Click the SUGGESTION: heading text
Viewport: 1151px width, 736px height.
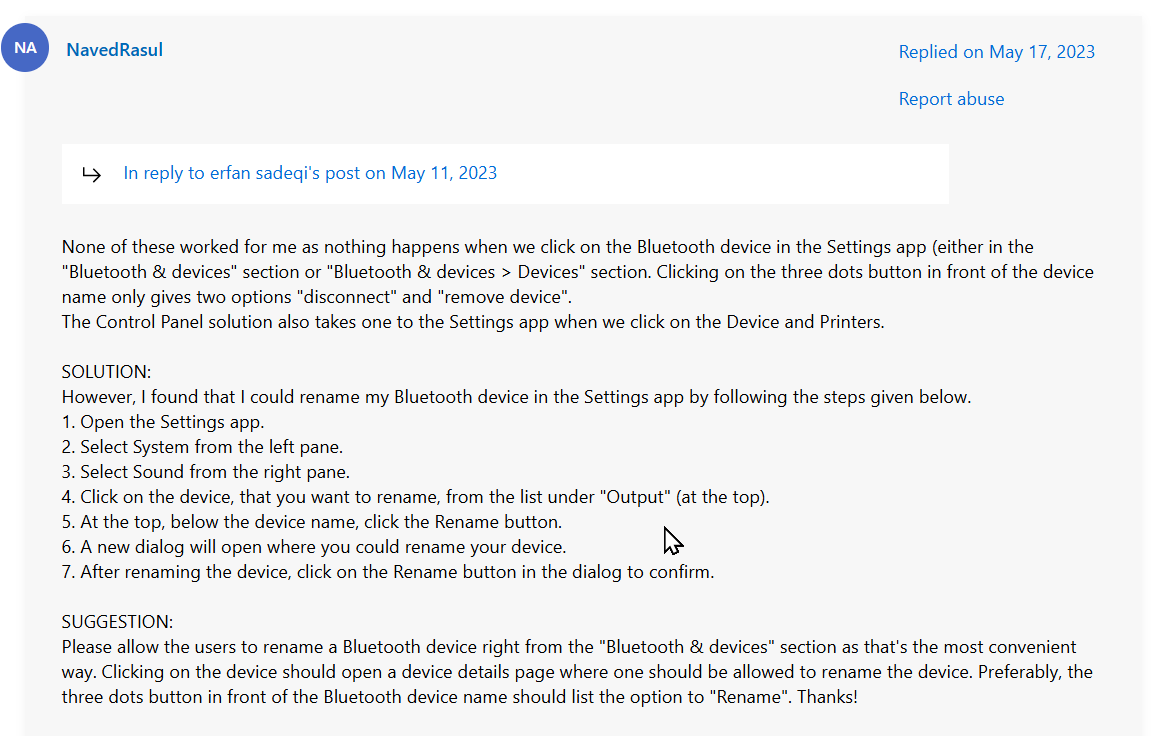117,622
